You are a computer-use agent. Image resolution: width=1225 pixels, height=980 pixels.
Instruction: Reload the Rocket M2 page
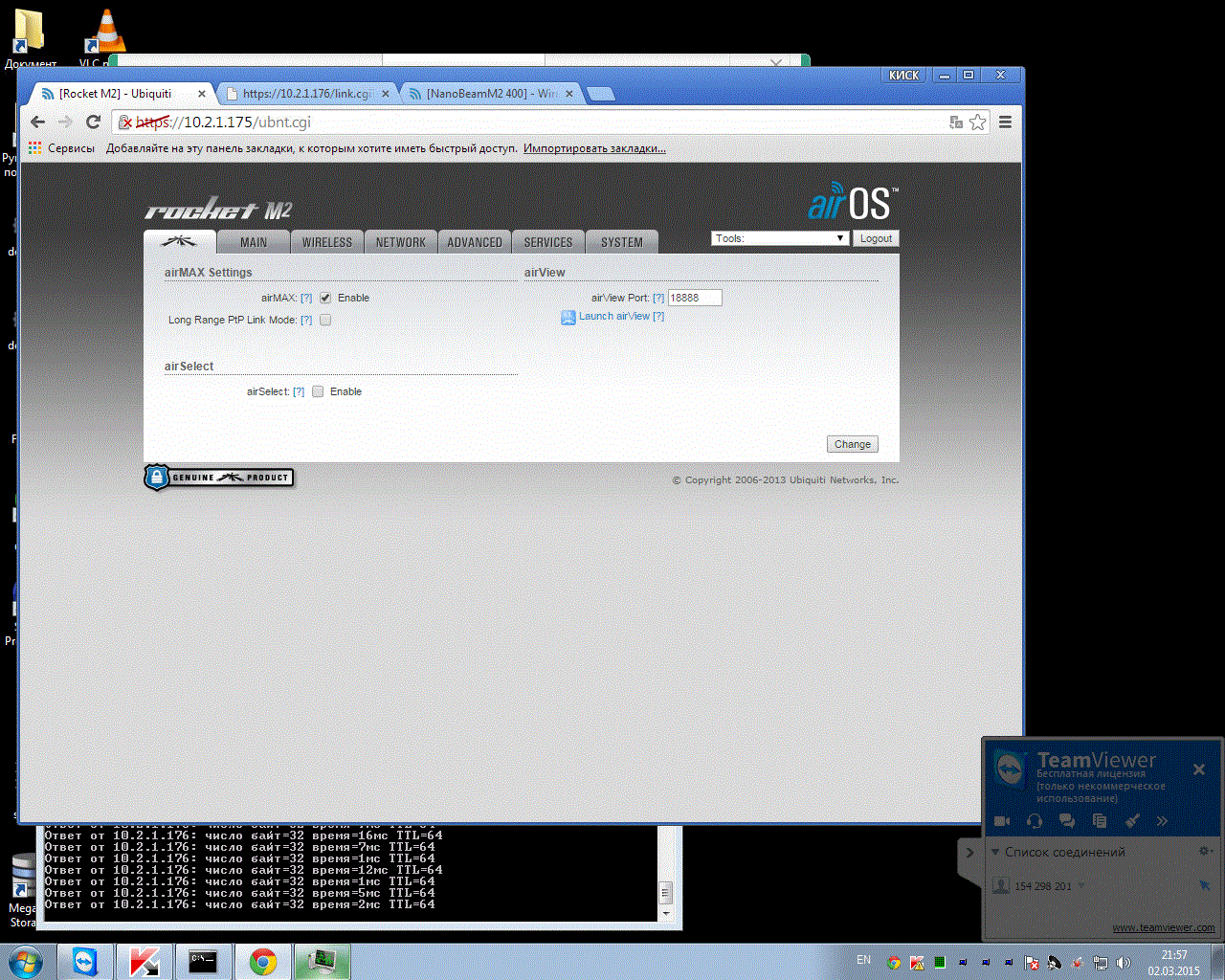click(93, 122)
